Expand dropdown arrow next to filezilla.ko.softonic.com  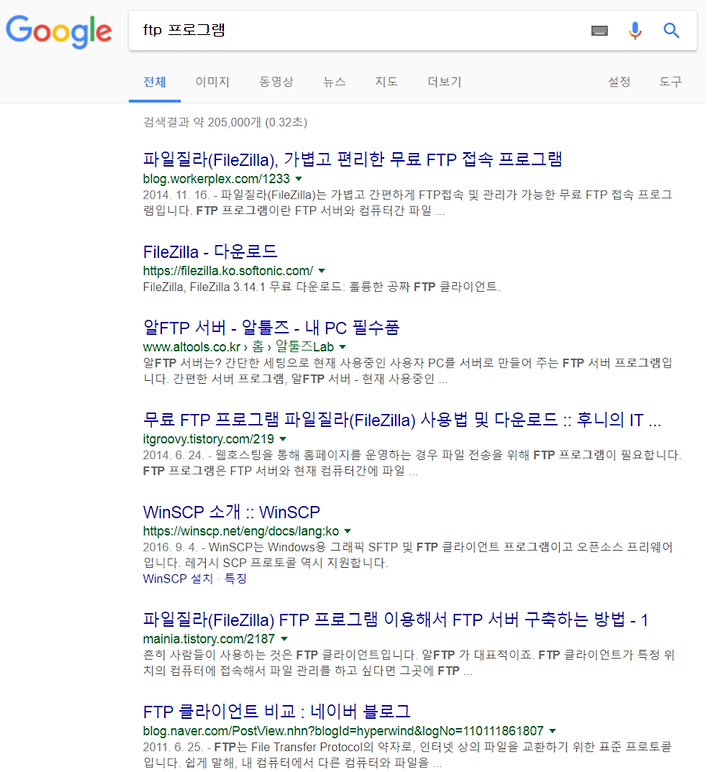point(322,271)
